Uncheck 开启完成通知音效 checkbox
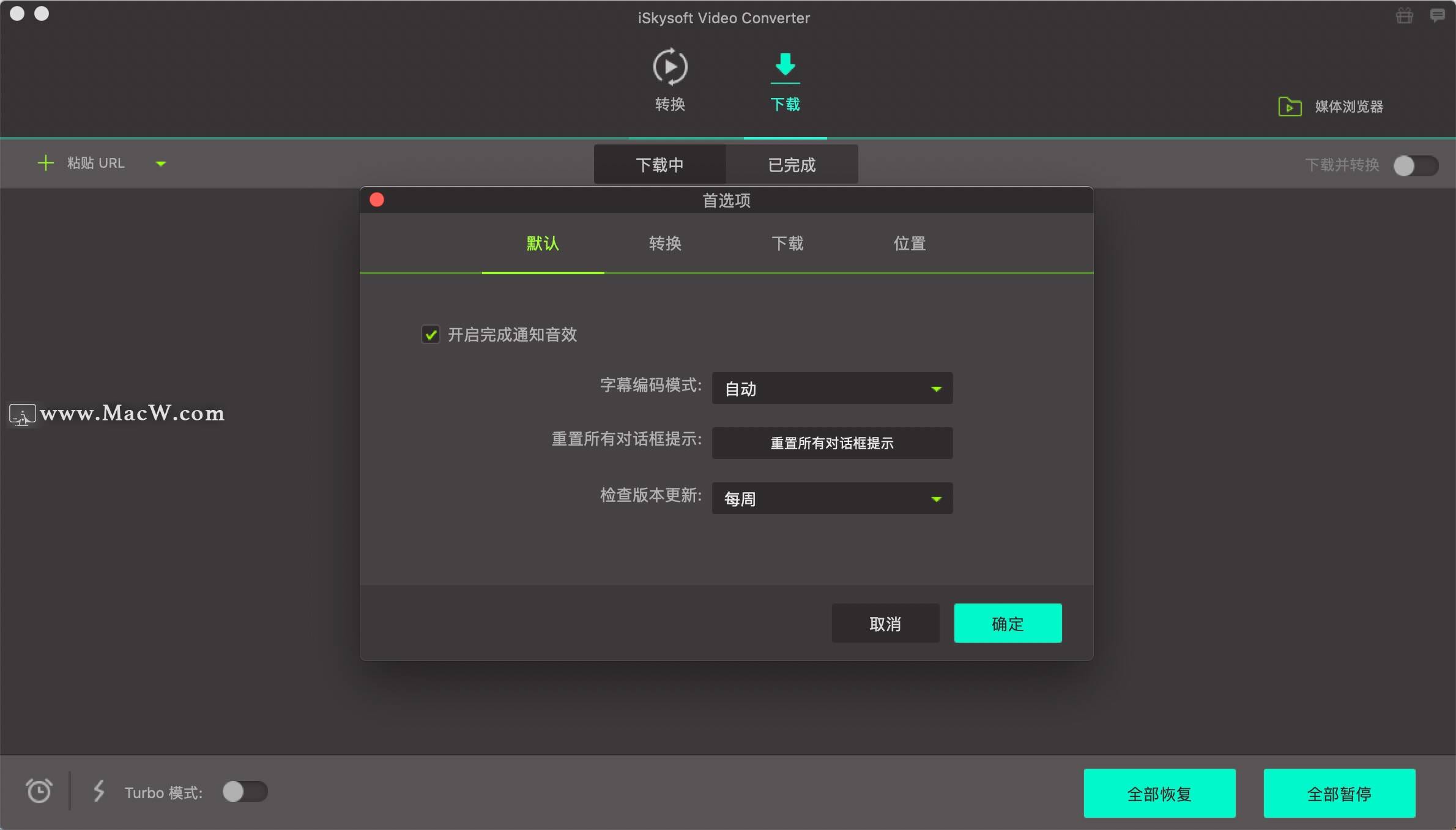 [x=431, y=335]
